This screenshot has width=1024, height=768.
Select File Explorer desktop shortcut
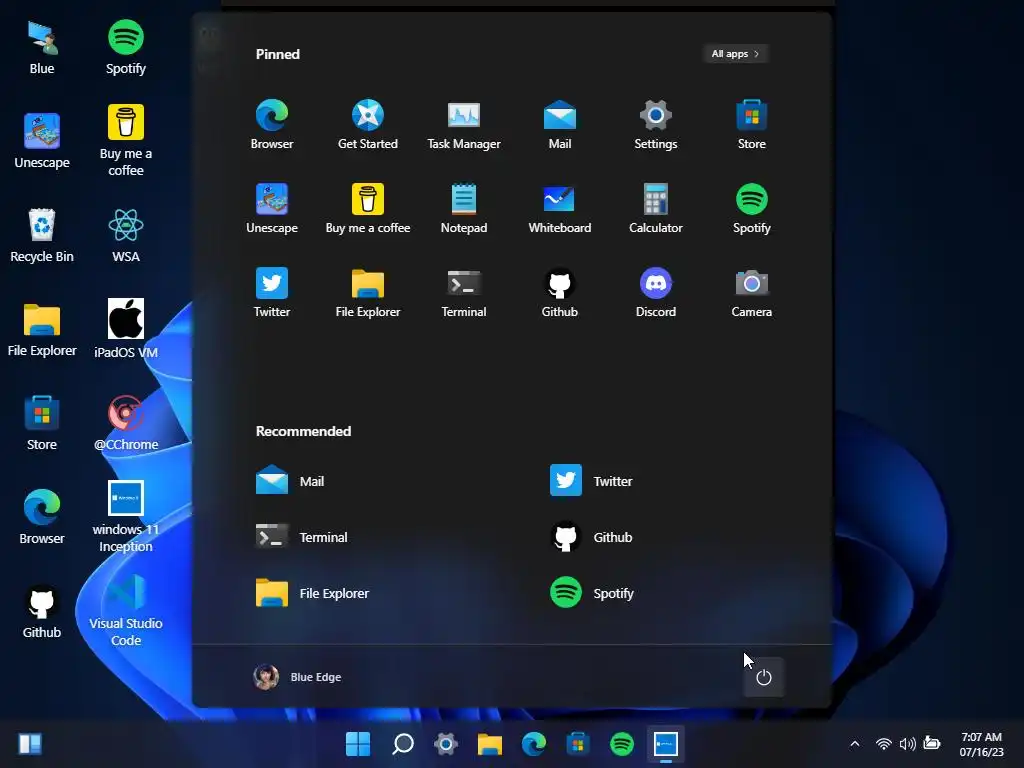coord(42,330)
